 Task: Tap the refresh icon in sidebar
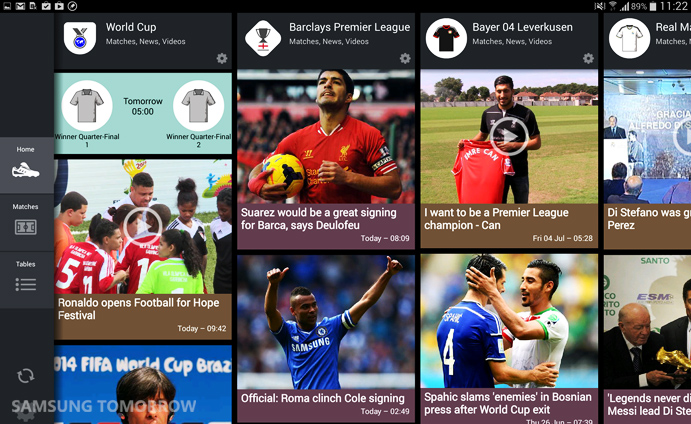26,376
